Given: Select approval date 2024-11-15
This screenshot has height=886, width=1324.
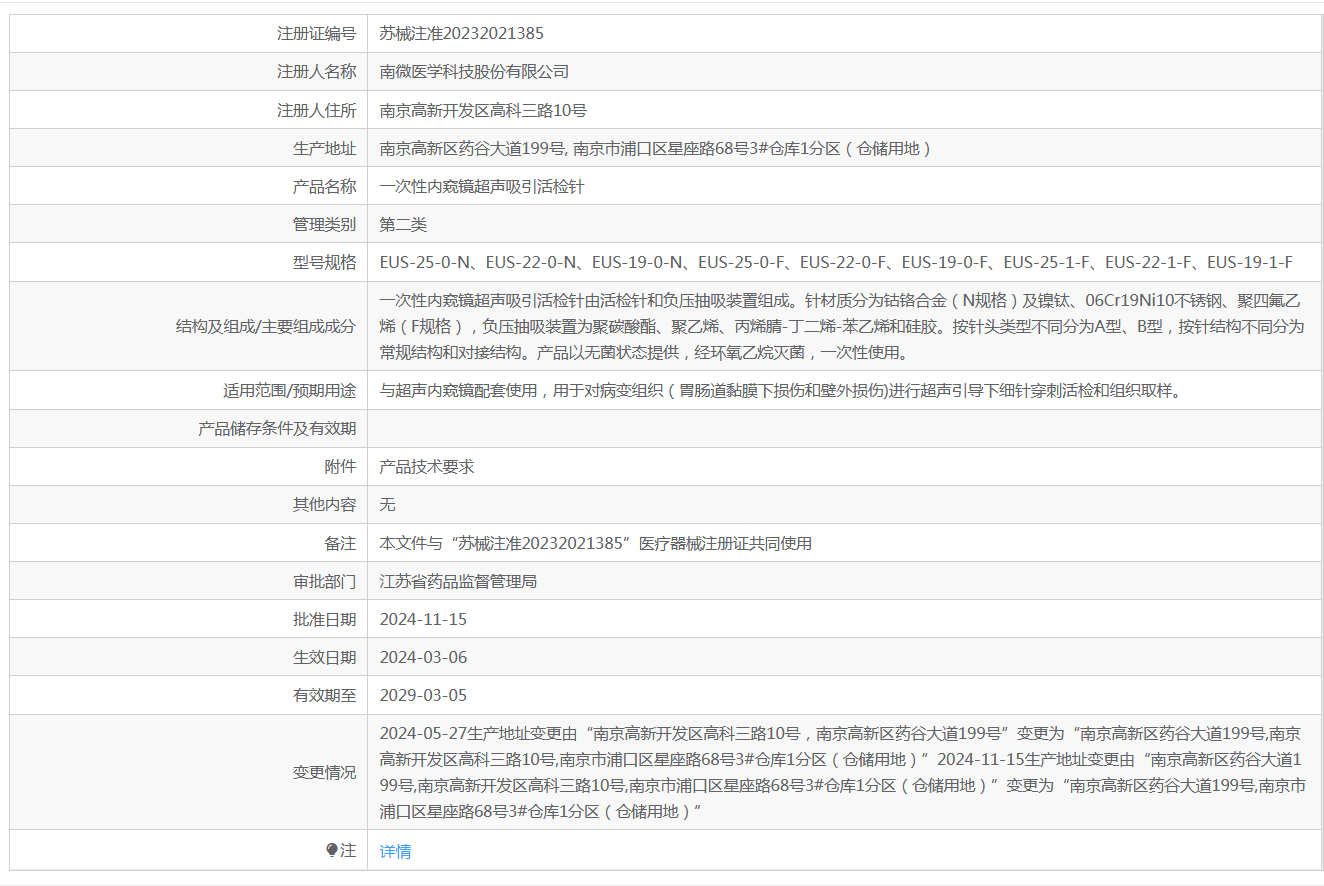Looking at the screenshot, I should point(423,619).
